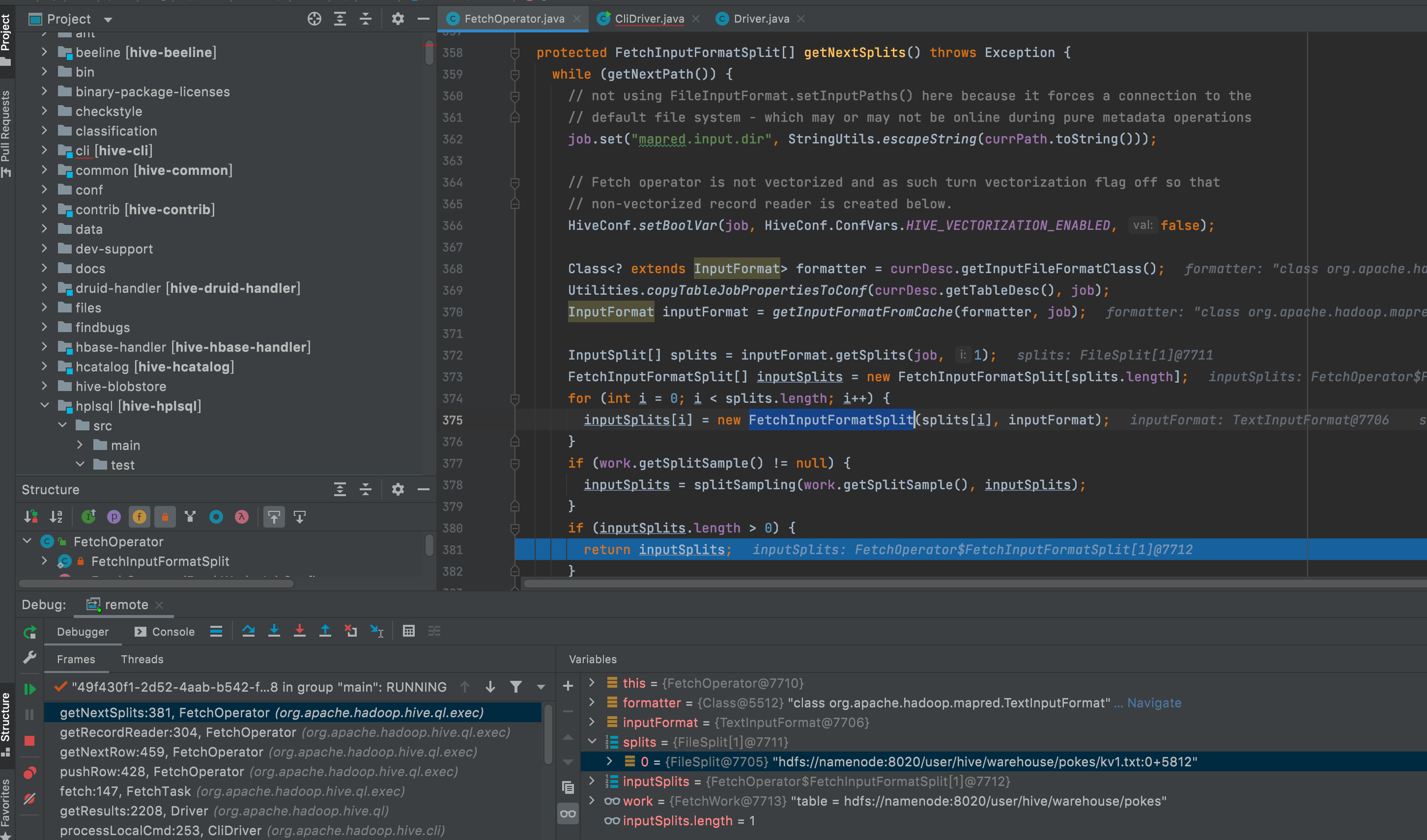The width and height of the screenshot is (1427, 840).
Task: Select the FetchOperator.java editor tab
Action: [514, 19]
